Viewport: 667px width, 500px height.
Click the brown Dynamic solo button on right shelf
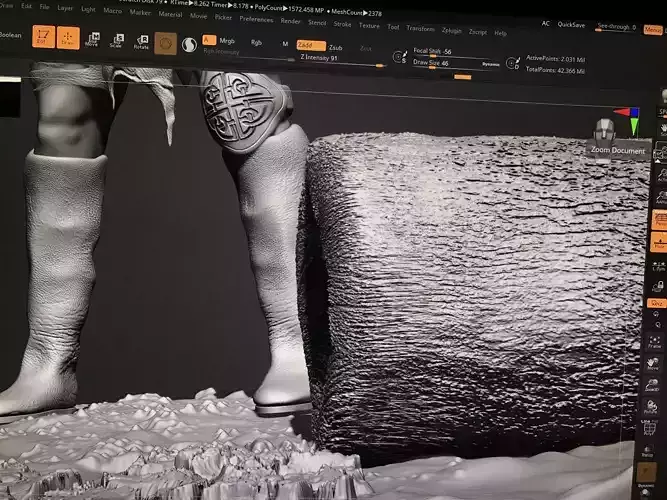point(647,472)
